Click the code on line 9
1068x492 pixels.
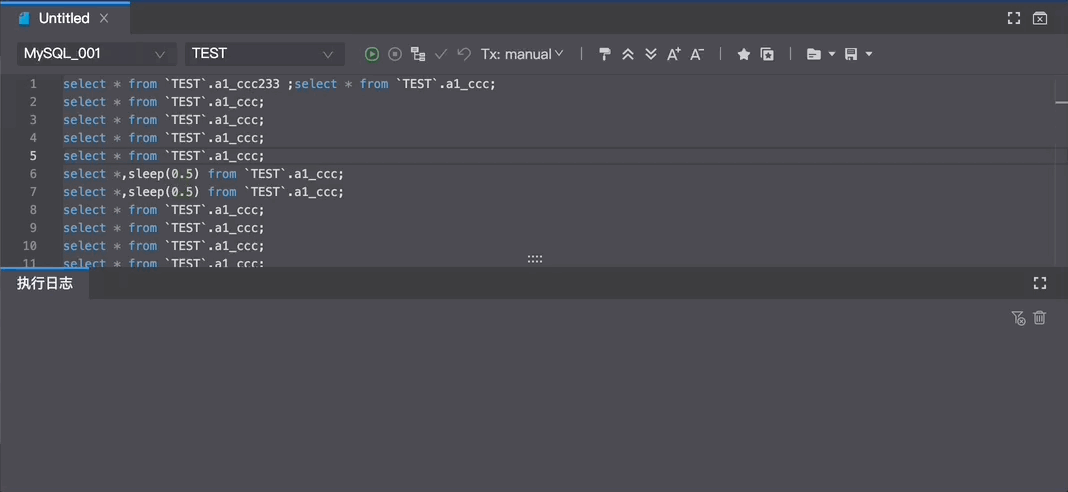(163, 228)
